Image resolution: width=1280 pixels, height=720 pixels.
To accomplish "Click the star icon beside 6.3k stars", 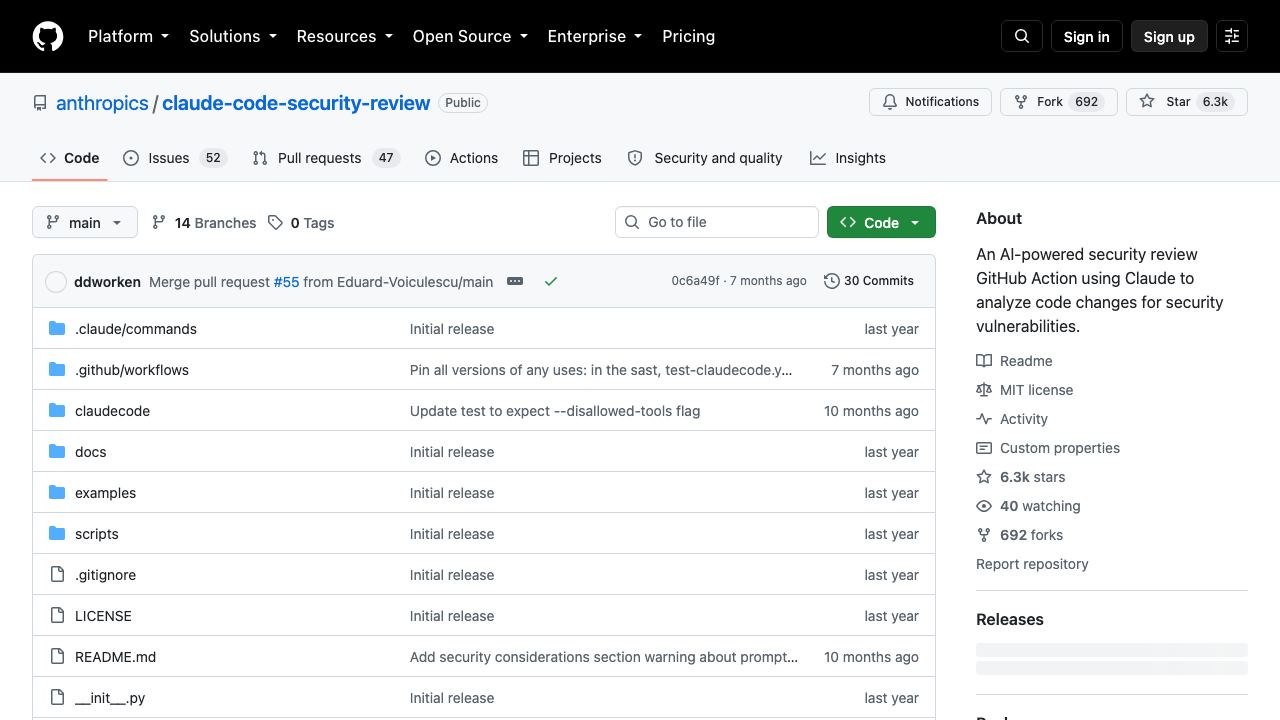I will [x=984, y=477].
